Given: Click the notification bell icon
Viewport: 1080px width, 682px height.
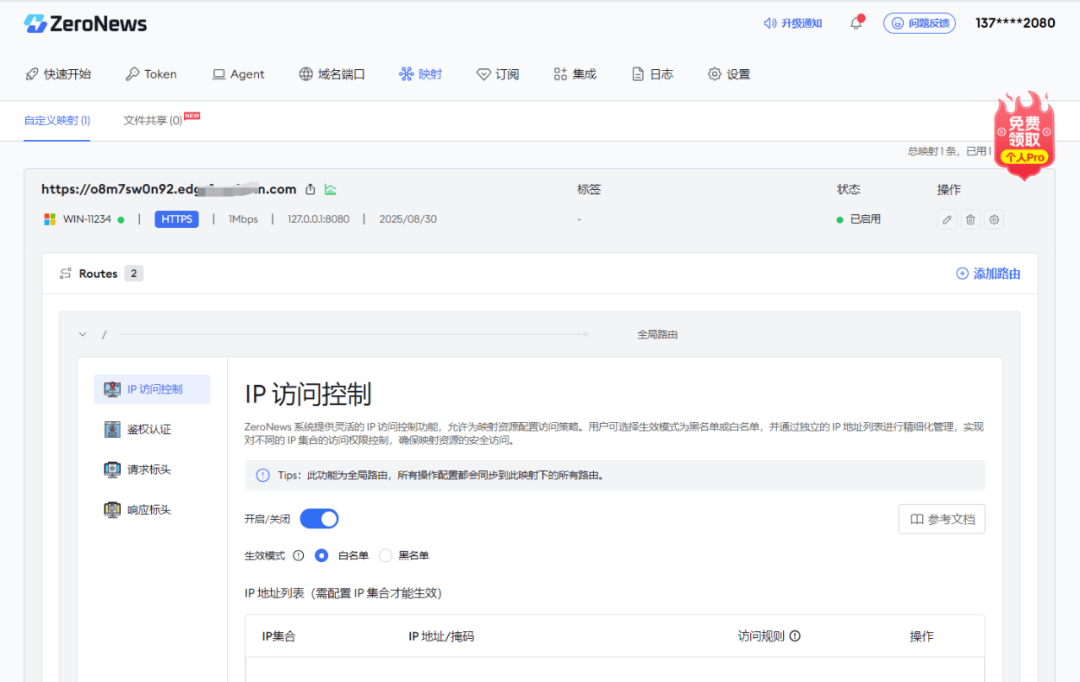Looking at the screenshot, I should pos(856,23).
